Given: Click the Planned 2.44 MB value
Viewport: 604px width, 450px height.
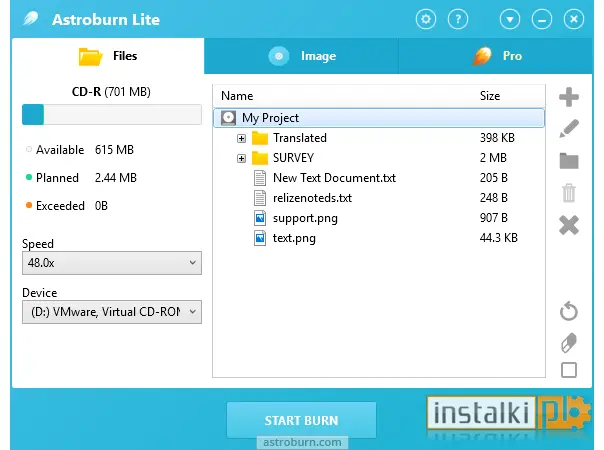Looking at the screenshot, I should (116, 178).
